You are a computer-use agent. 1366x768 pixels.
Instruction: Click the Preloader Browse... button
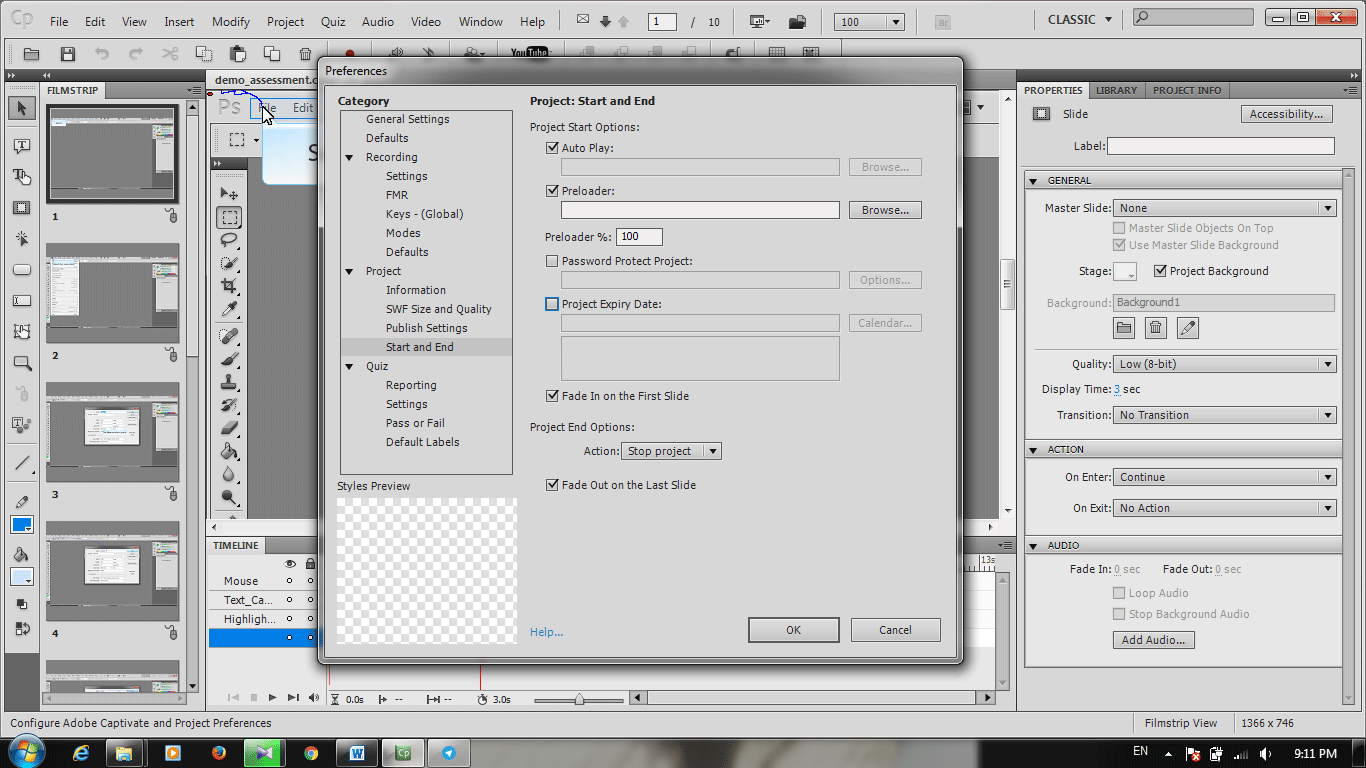tap(885, 210)
